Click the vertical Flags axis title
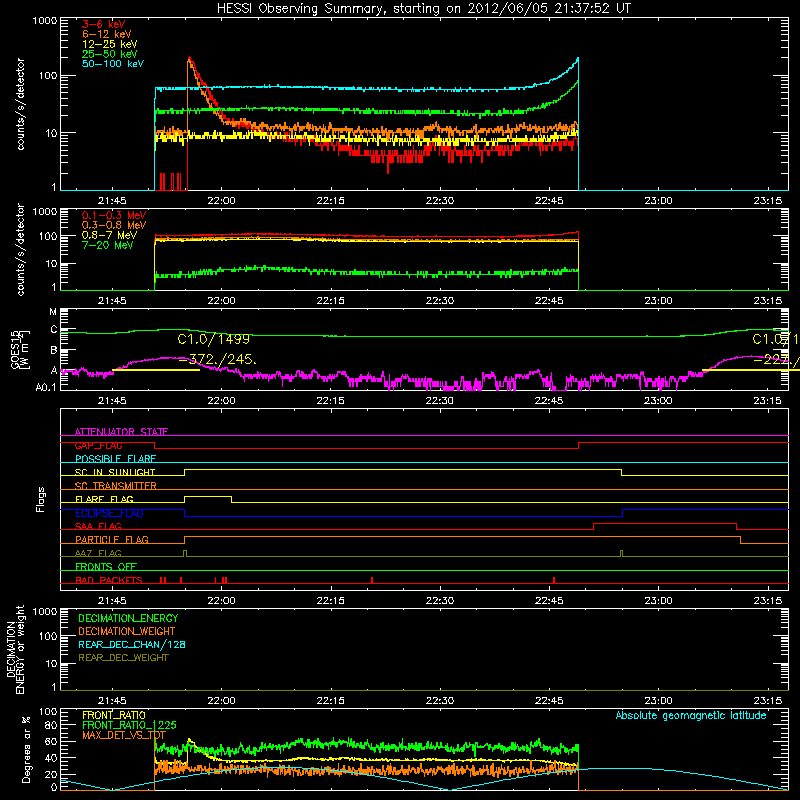 (41, 499)
